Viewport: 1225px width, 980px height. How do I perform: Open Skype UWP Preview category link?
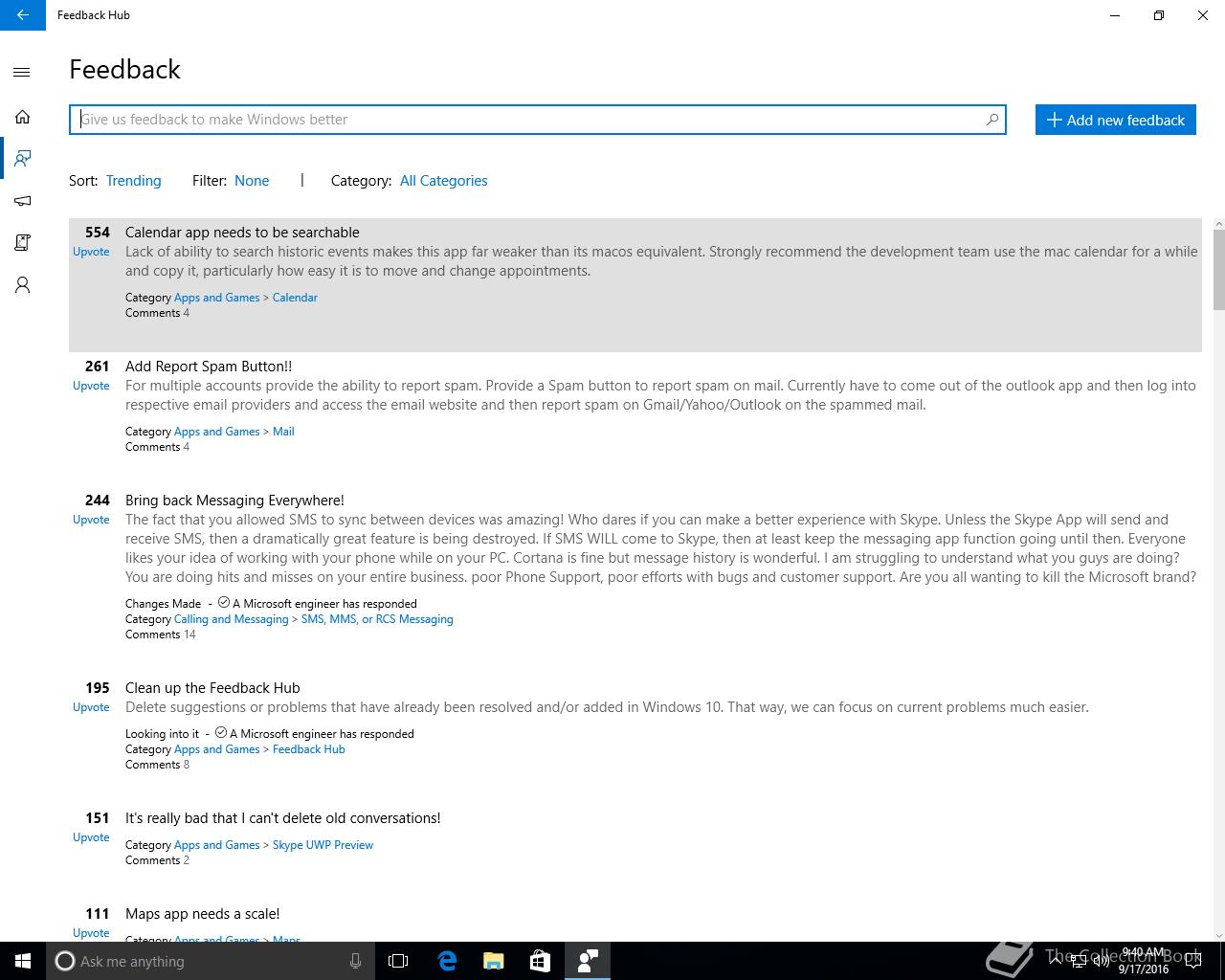[x=323, y=845]
